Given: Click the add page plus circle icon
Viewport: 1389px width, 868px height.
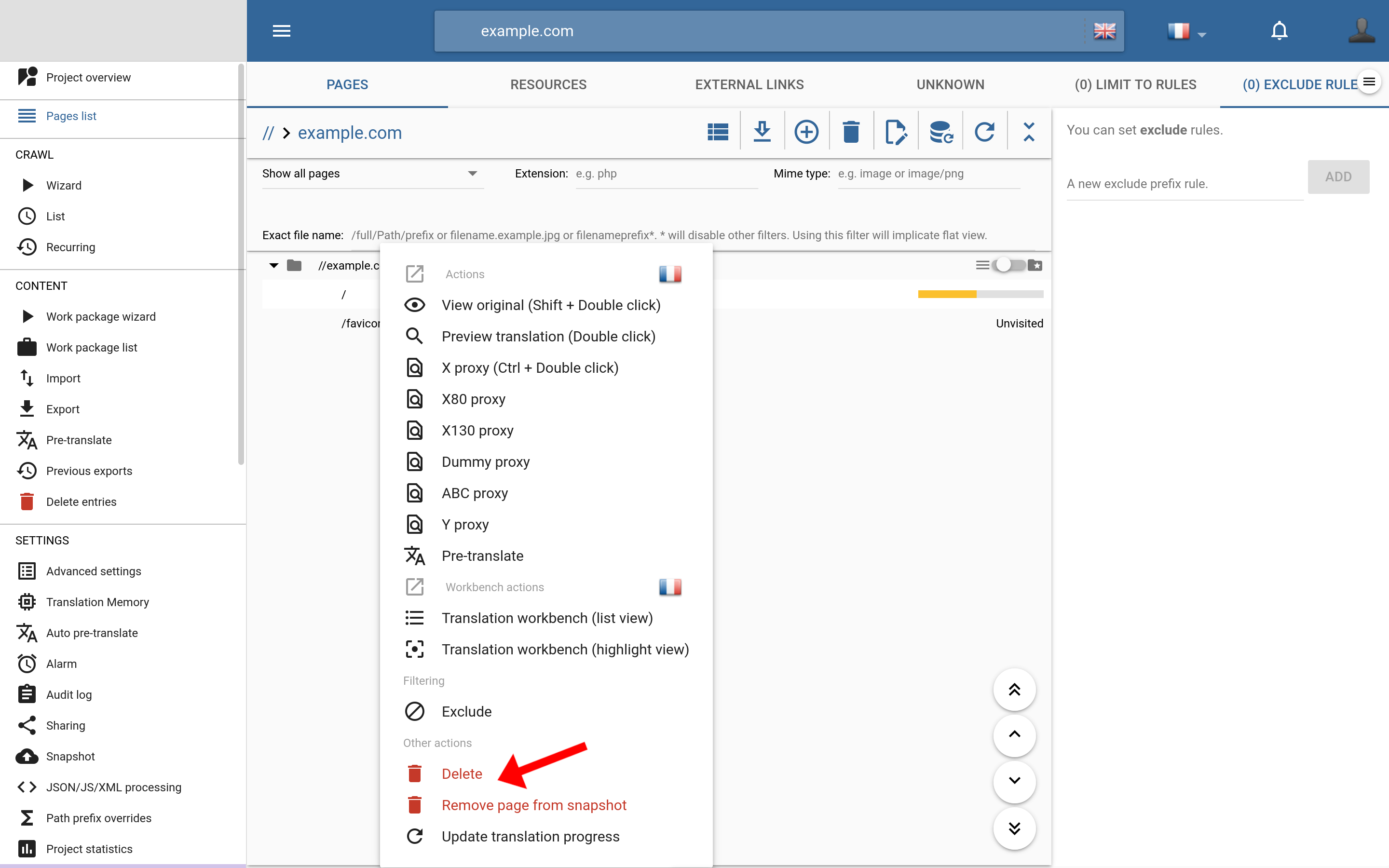Looking at the screenshot, I should (x=806, y=132).
